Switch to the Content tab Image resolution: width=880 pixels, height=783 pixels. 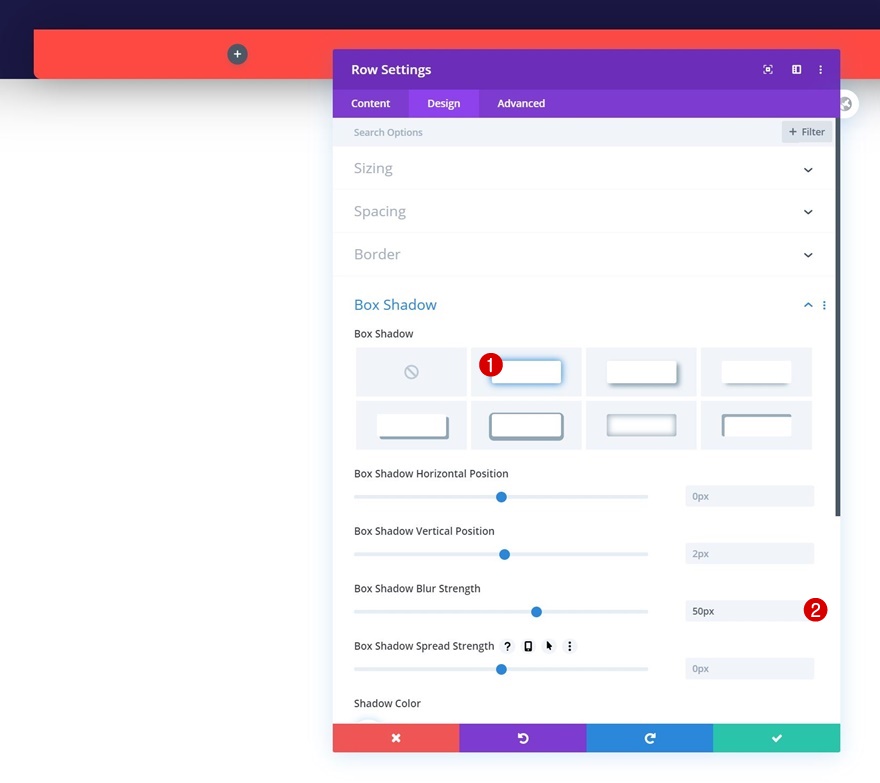[x=370, y=103]
